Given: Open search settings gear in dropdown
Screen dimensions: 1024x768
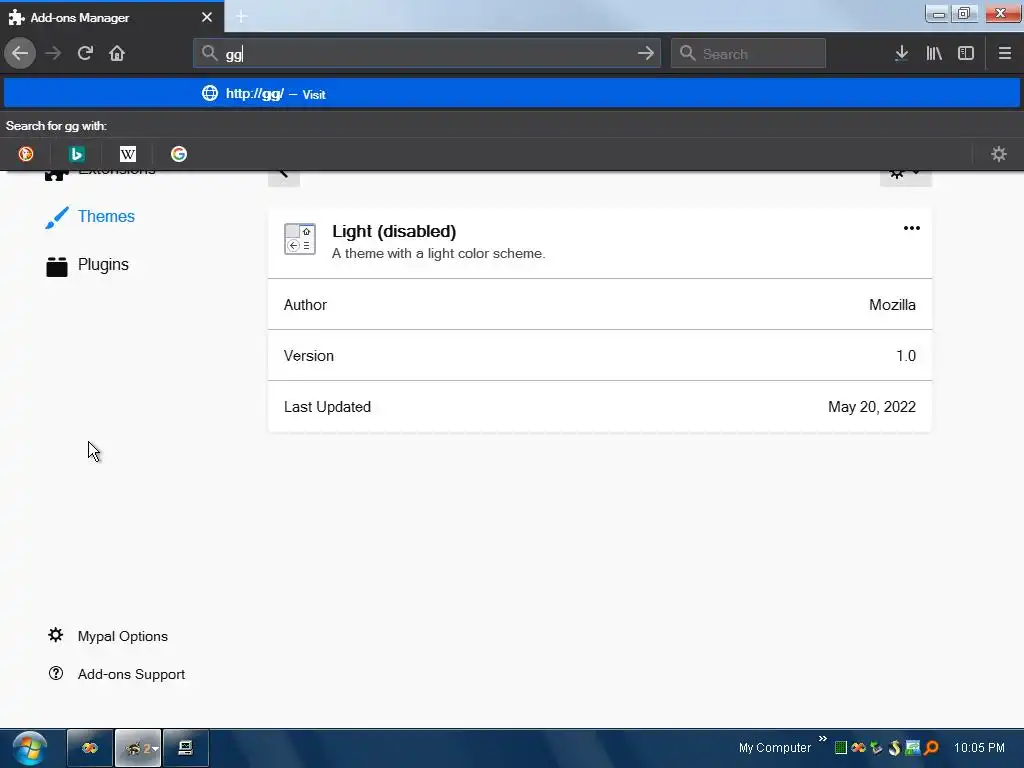Looking at the screenshot, I should 999,154.
